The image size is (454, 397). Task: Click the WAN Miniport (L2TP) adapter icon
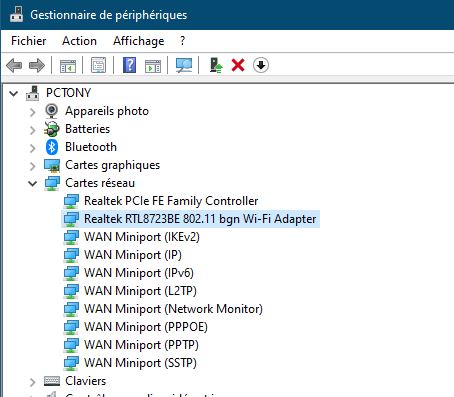point(71,291)
